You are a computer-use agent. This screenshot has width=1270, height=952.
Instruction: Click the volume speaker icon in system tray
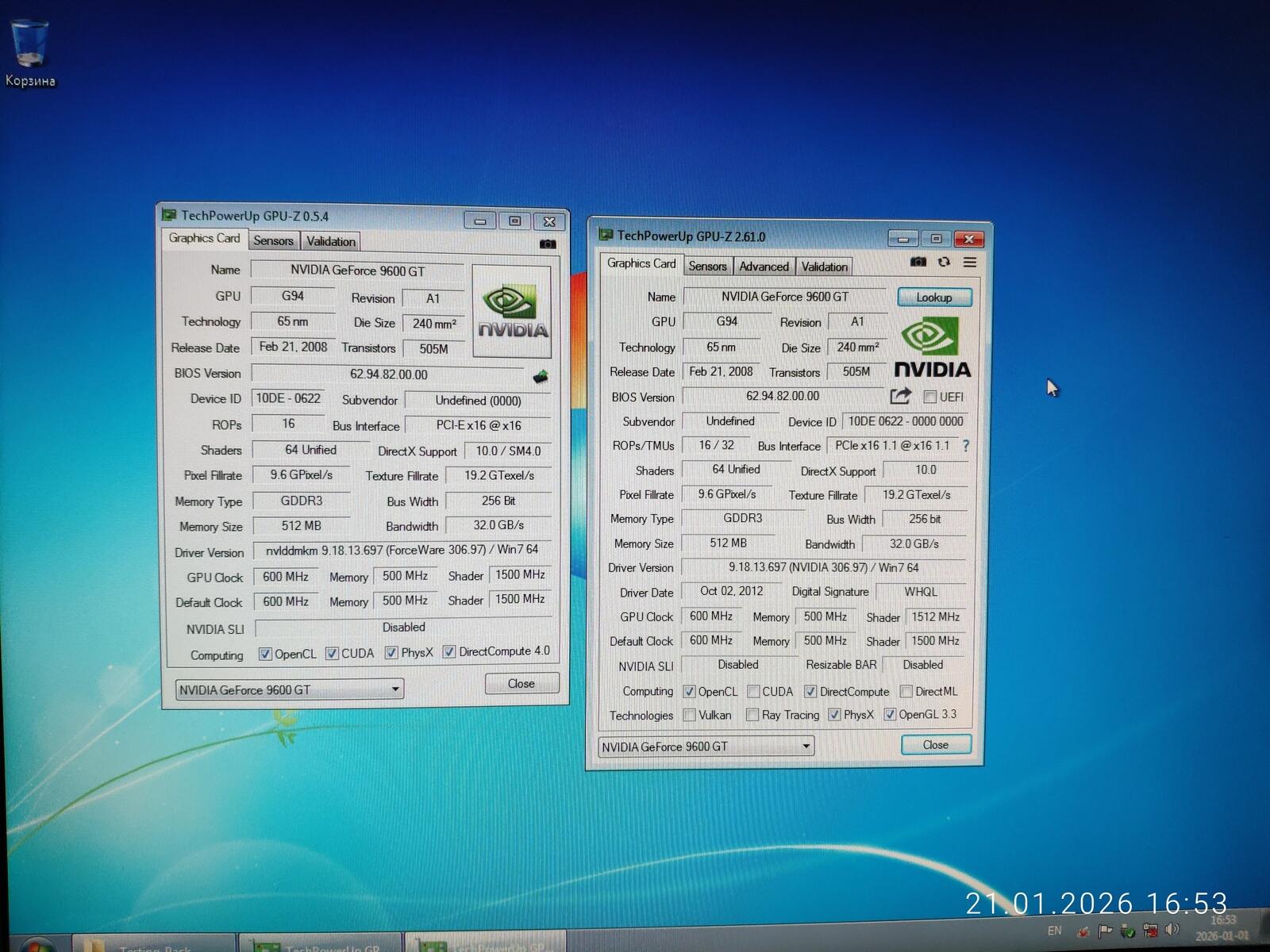[x=1172, y=930]
